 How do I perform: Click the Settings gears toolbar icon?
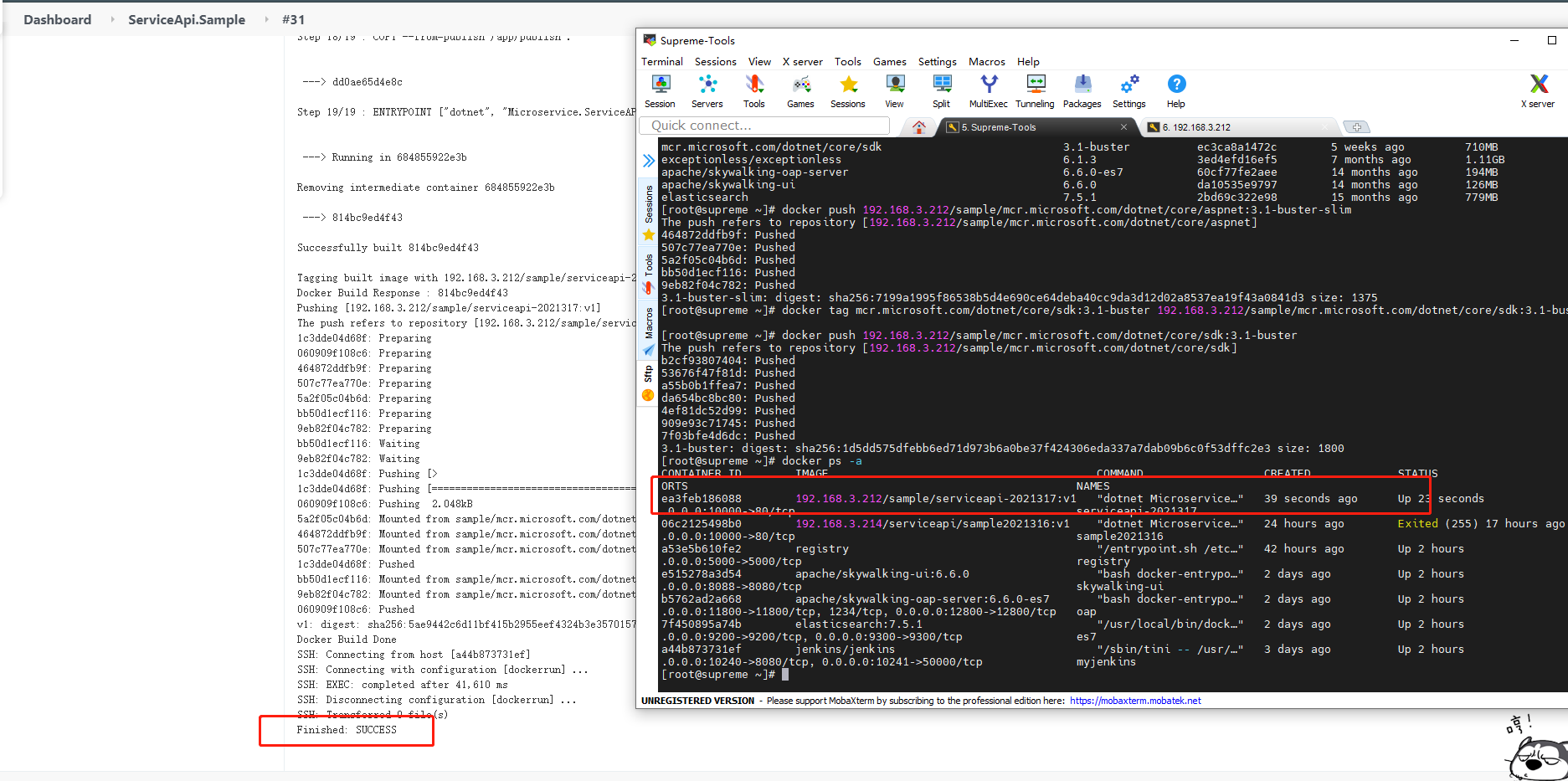[1129, 91]
